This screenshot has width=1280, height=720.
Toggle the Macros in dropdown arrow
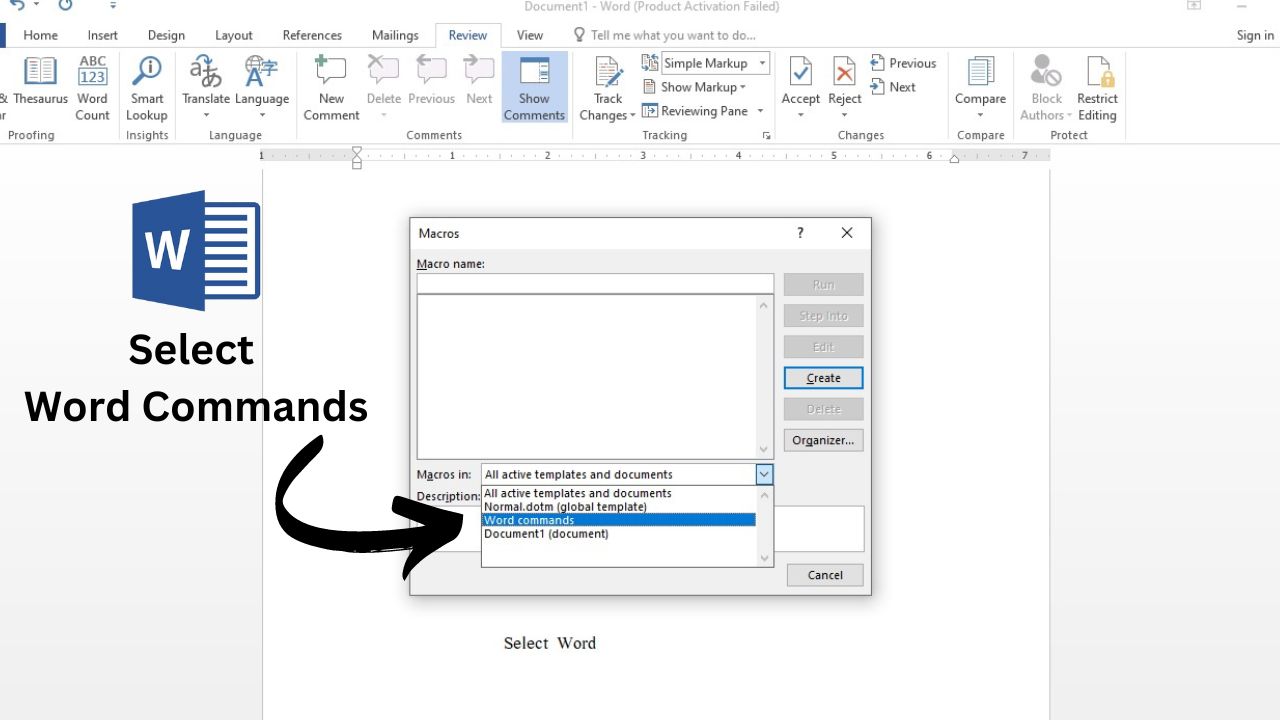[764, 475]
